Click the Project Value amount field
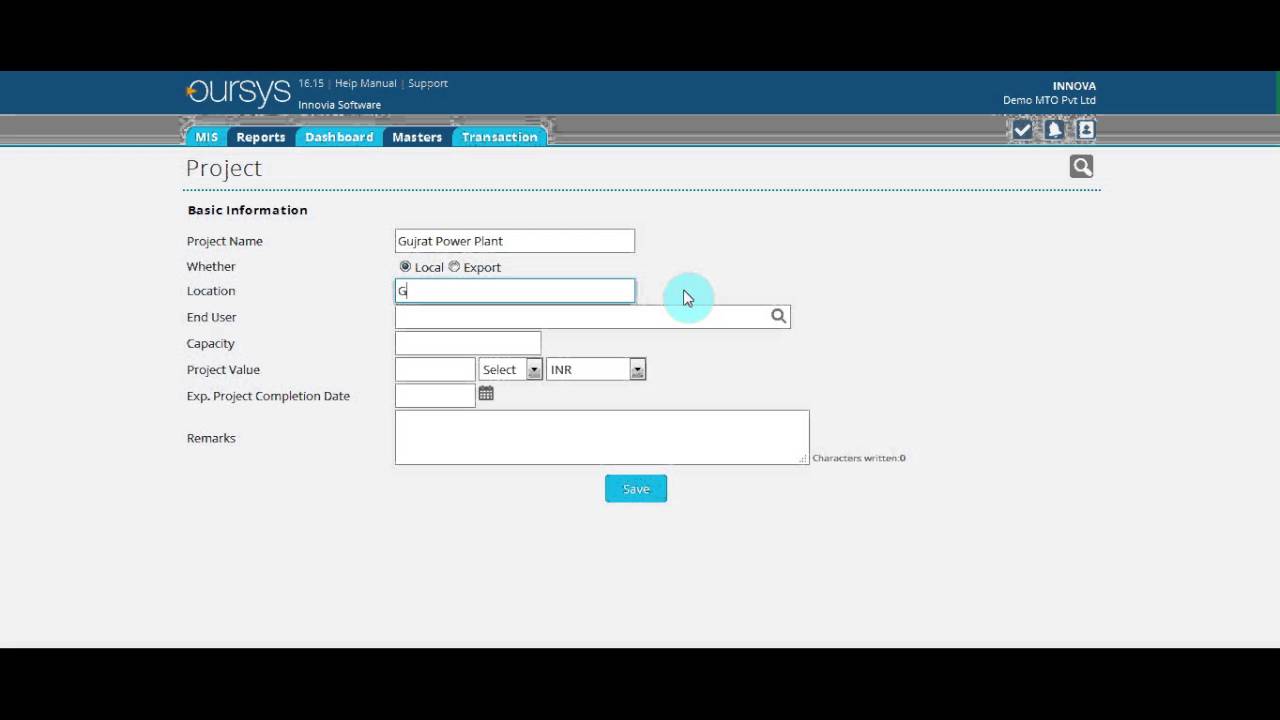The image size is (1280, 720). point(435,369)
